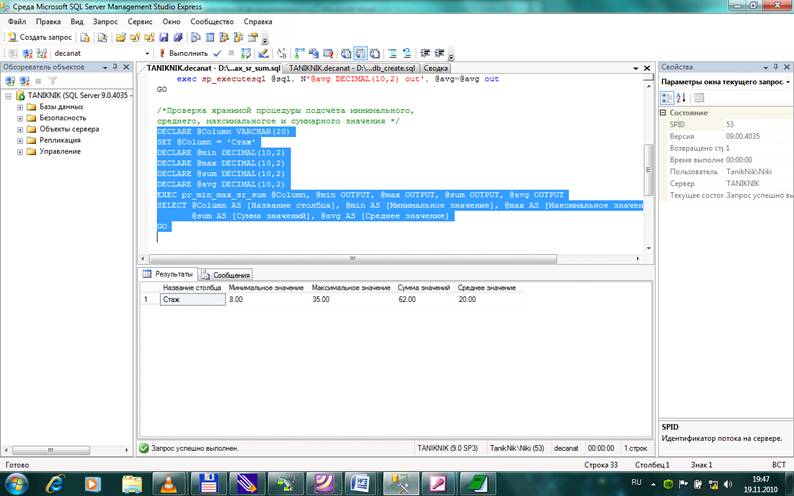This screenshot has height=496, width=794.
Task: Open the Windows Start menu
Action: coord(17,483)
